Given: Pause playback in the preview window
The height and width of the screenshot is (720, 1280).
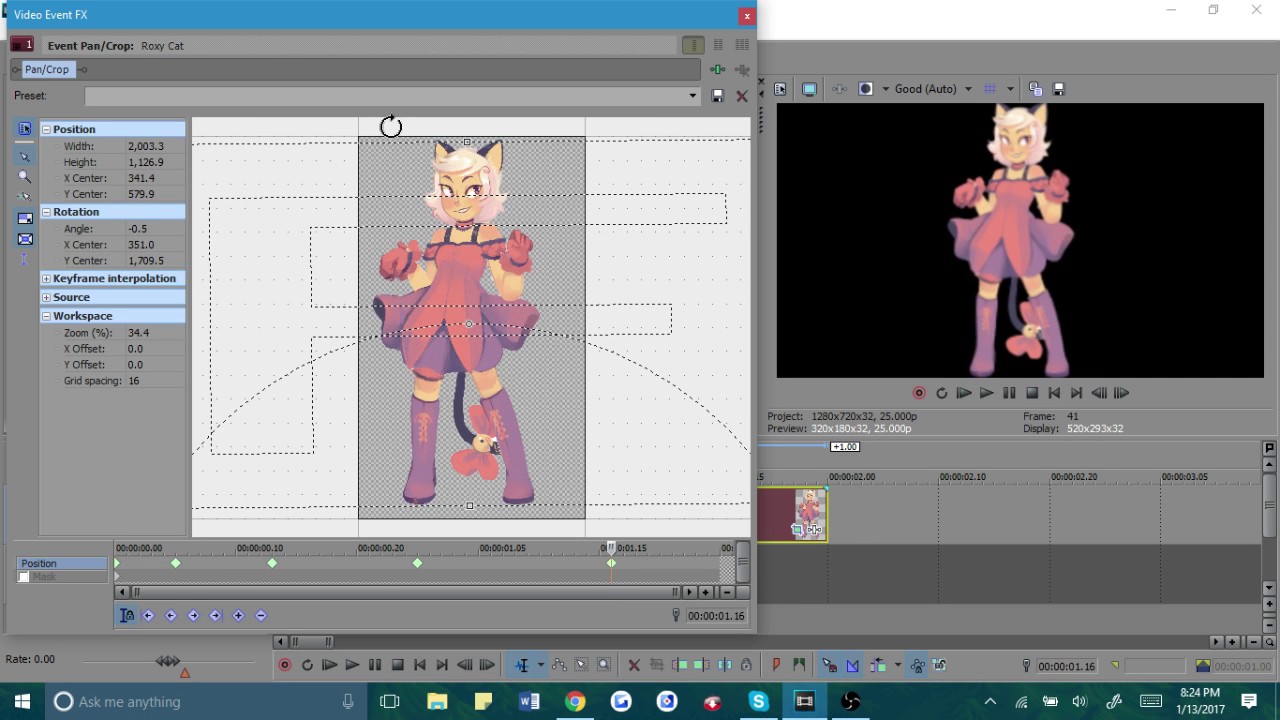Looking at the screenshot, I should 1009,393.
